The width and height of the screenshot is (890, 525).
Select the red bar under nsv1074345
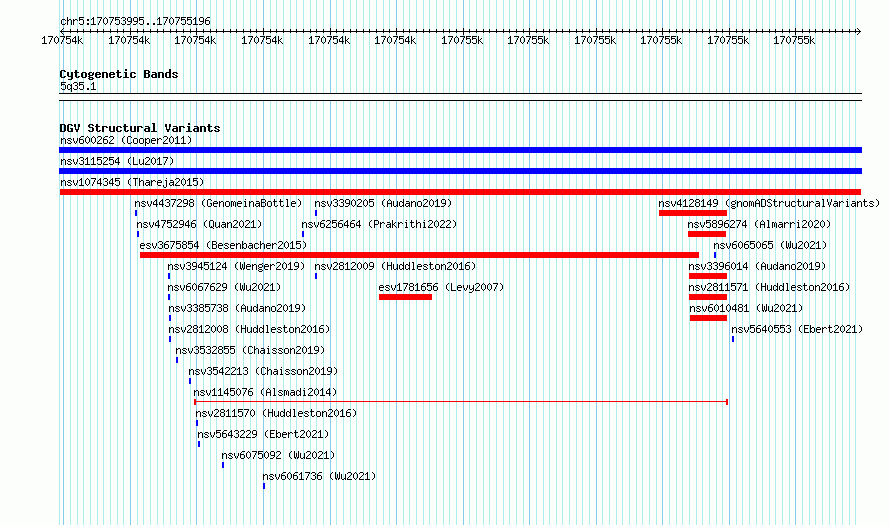[460, 192]
